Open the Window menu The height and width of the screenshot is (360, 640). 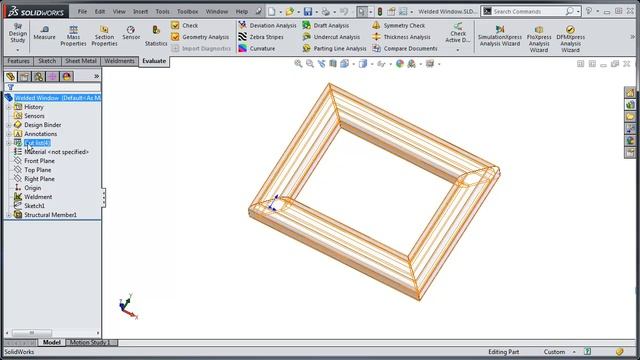(x=217, y=11)
